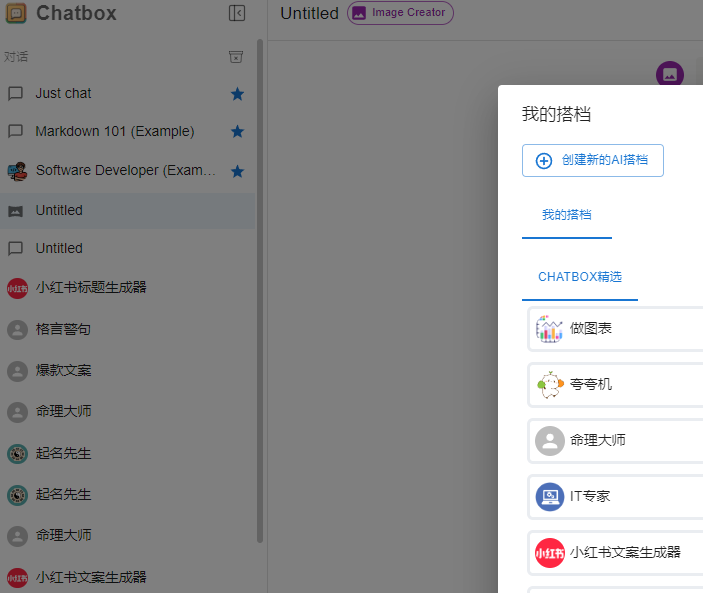Open the 小红书文案生成器 conversation in the sidebar
Viewport: 703px width, 593px height.
127,577
